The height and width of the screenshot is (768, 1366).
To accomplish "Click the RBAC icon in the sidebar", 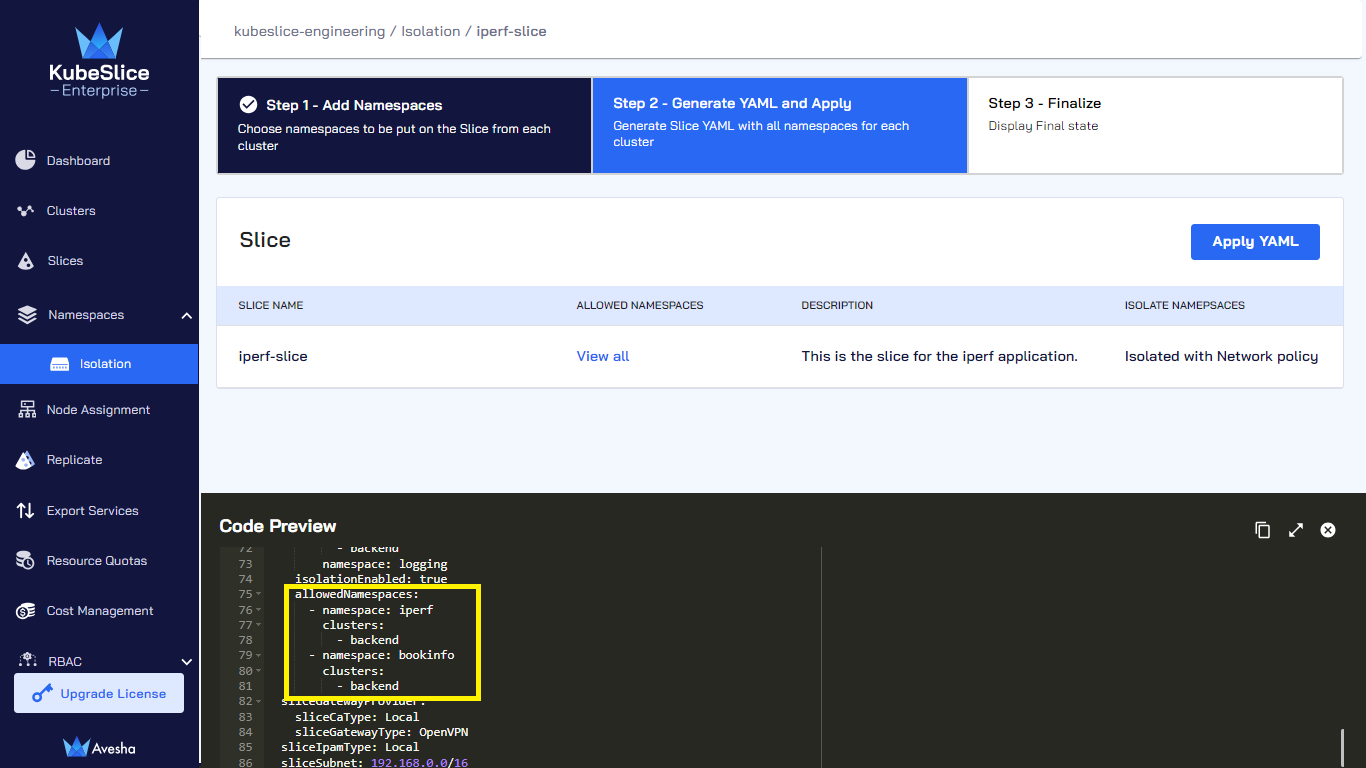I will [27, 661].
